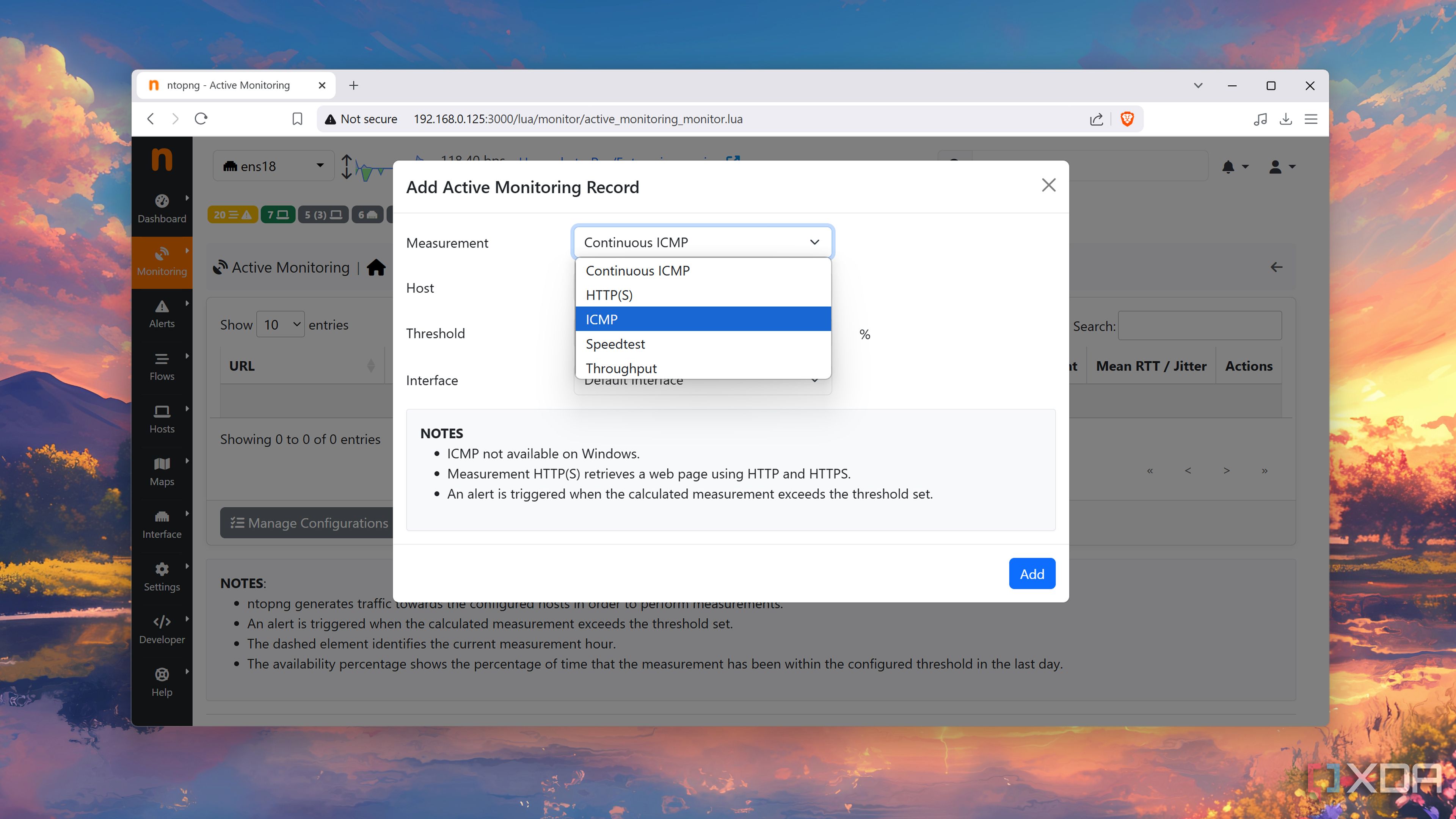Select the Maps icon in sidebar
The image size is (1456, 819).
click(x=162, y=471)
